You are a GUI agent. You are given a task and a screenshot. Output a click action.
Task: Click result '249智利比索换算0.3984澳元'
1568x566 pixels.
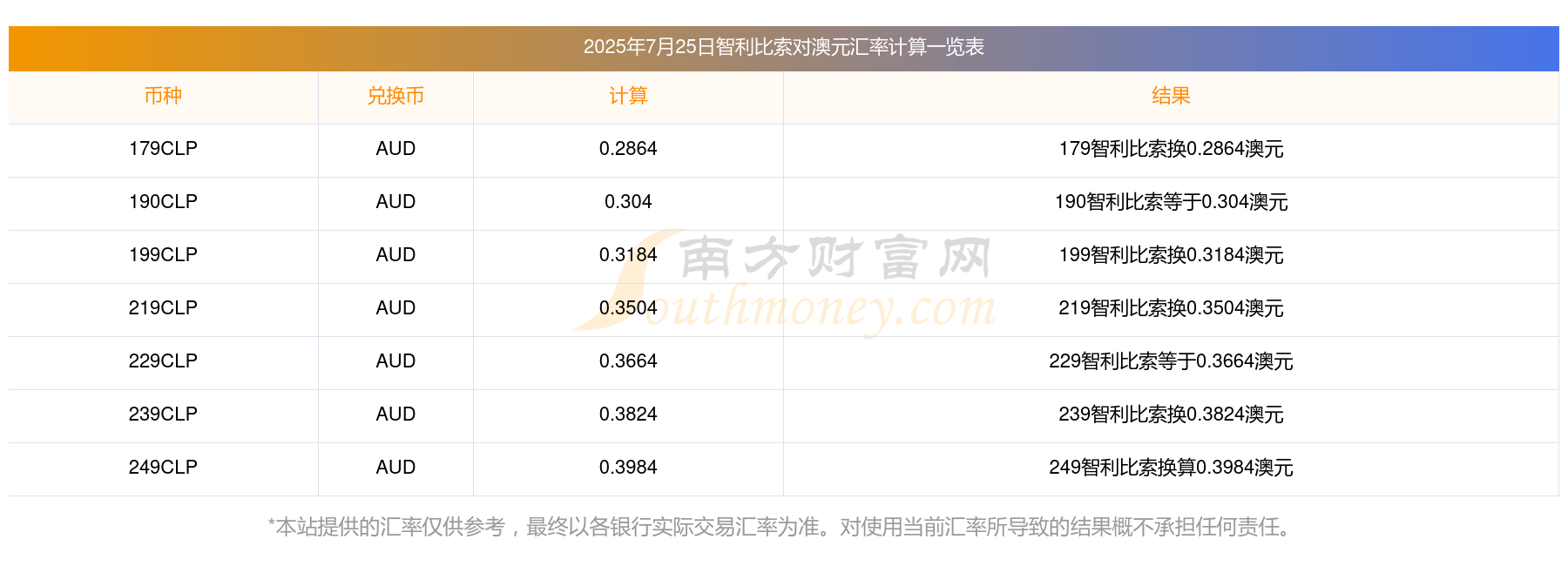1171,468
